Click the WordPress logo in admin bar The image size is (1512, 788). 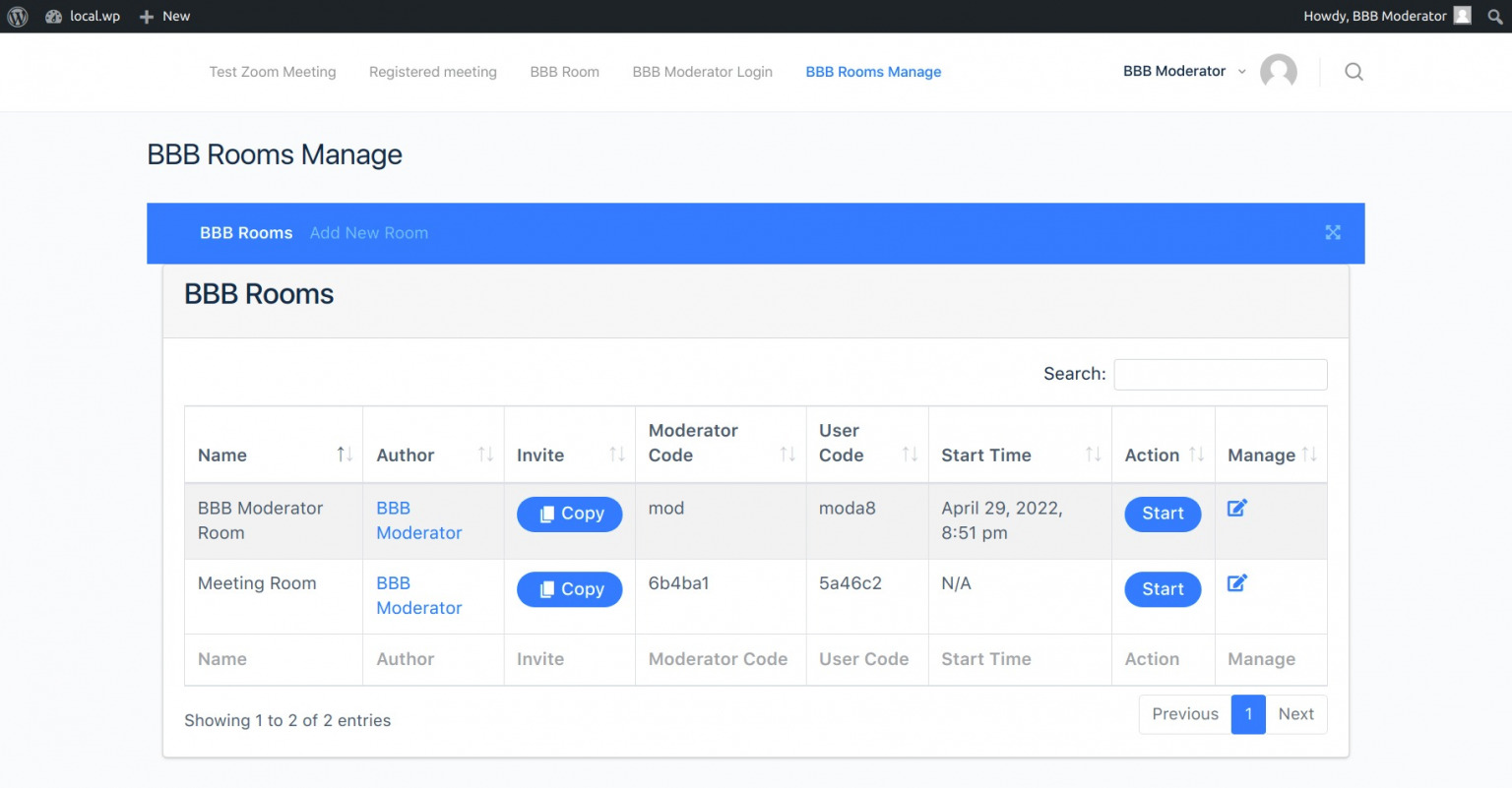[18, 16]
